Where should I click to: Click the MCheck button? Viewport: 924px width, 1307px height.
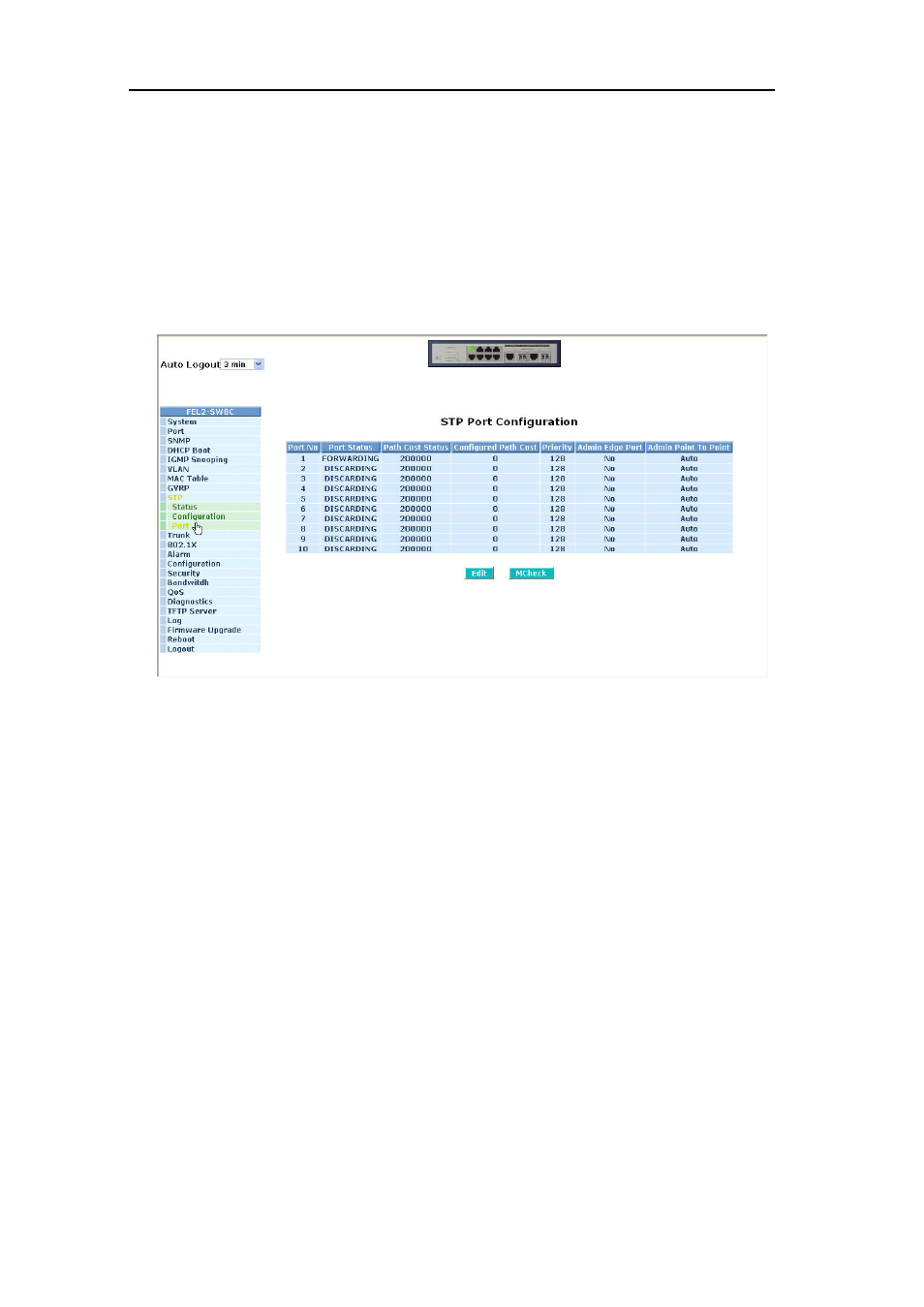531,574
